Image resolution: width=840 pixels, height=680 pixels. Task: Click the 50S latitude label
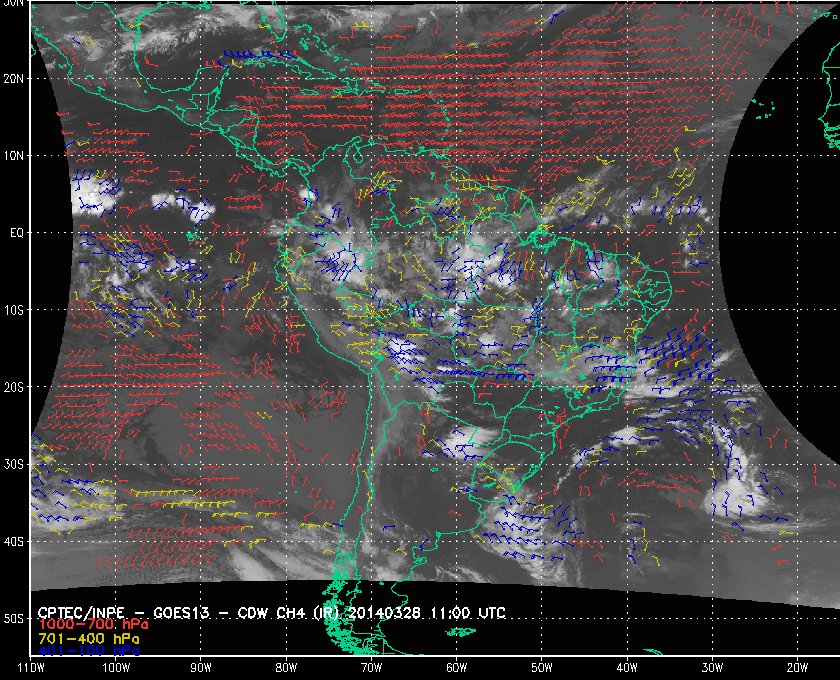[13, 618]
